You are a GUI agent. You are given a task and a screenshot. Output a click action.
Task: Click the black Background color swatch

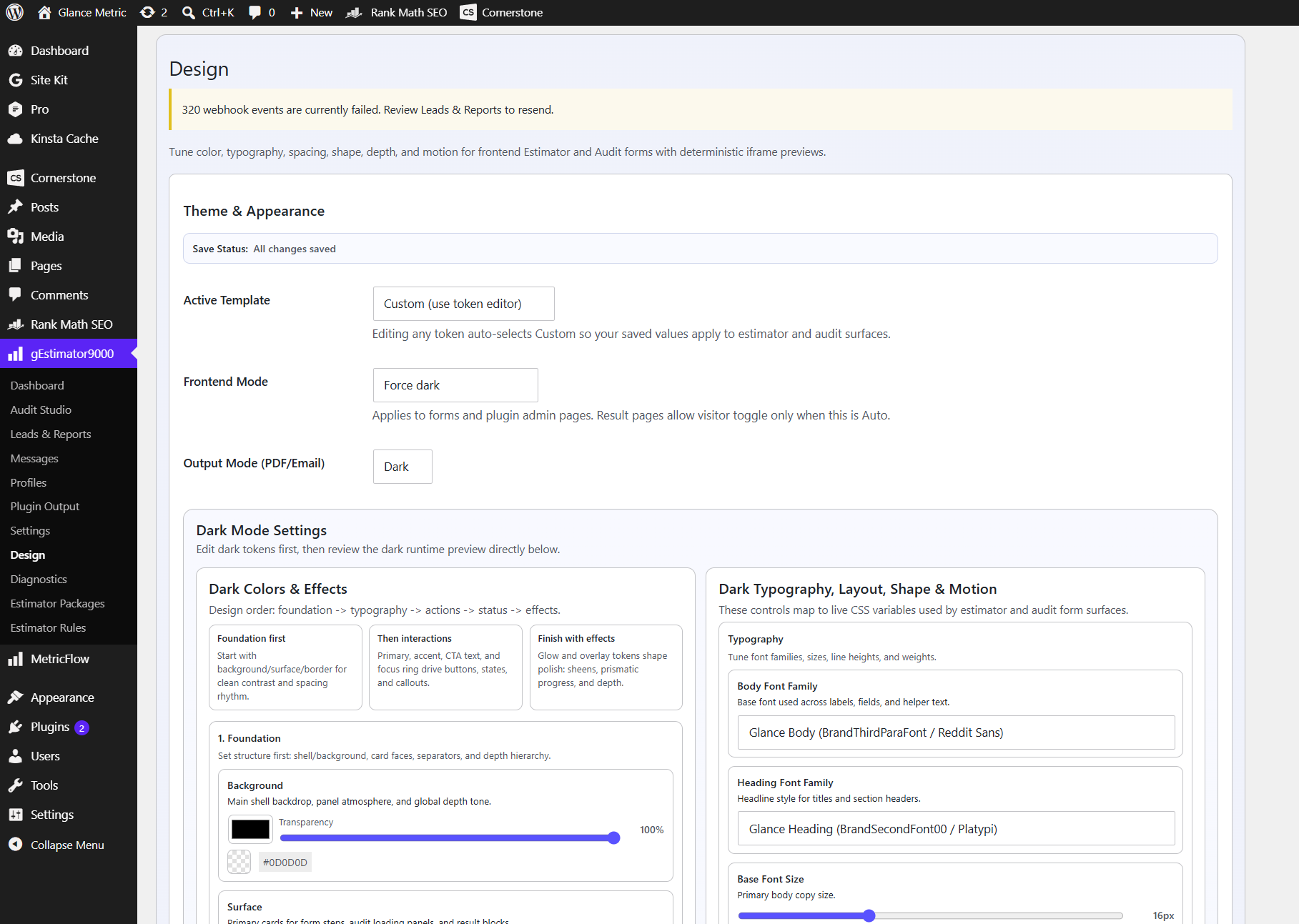[x=250, y=830]
